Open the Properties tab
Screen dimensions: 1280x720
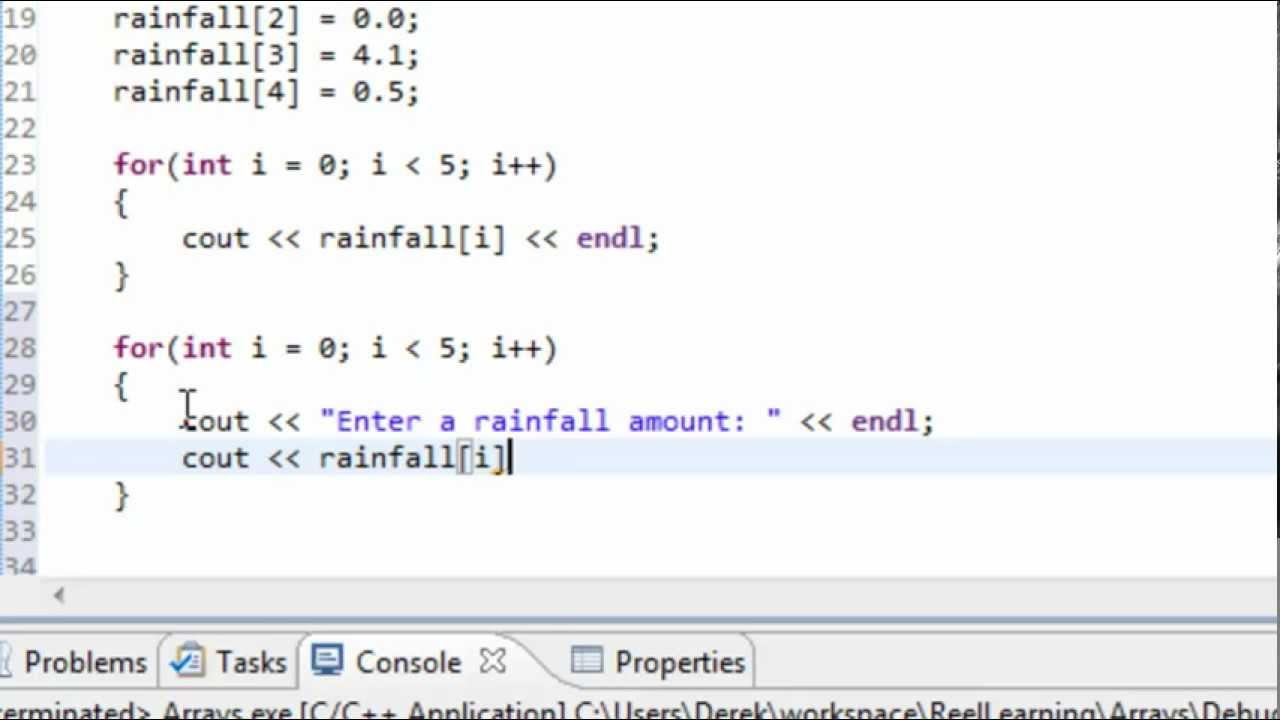click(679, 662)
